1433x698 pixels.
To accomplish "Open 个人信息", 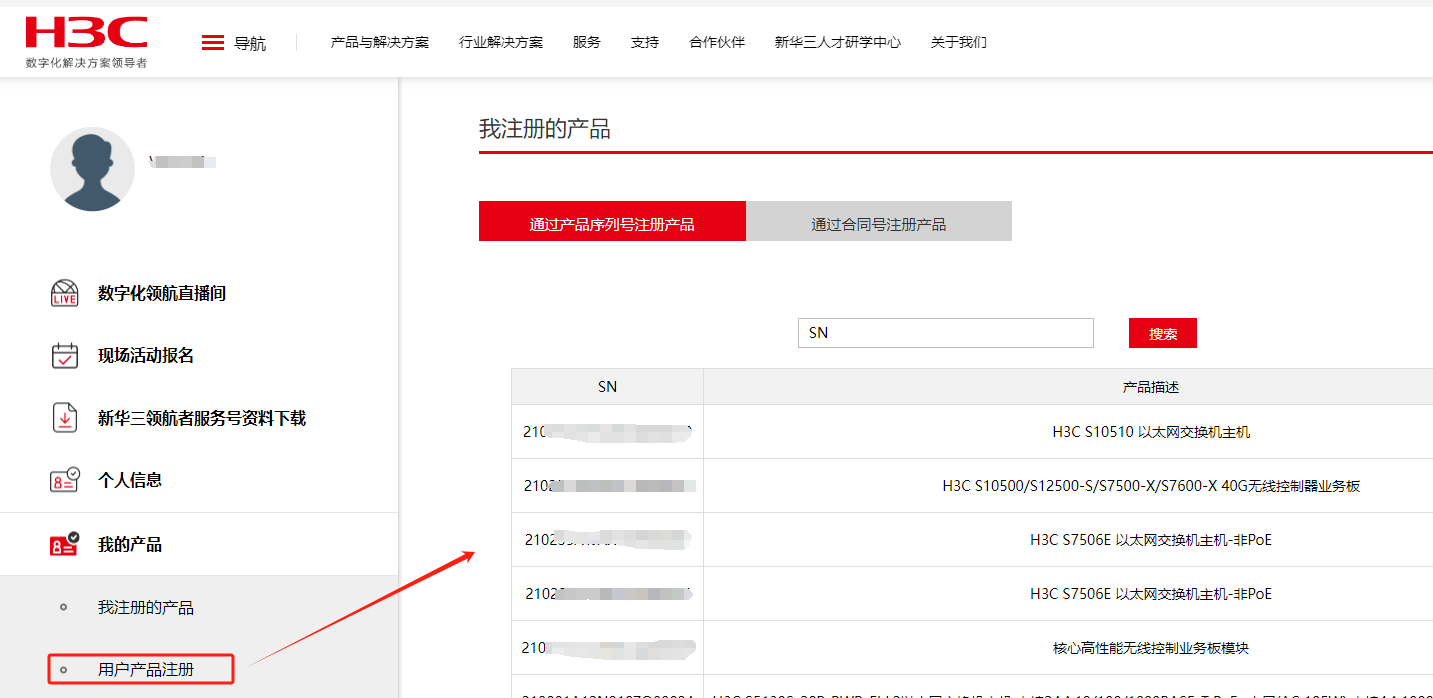I will [x=130, y=480].
